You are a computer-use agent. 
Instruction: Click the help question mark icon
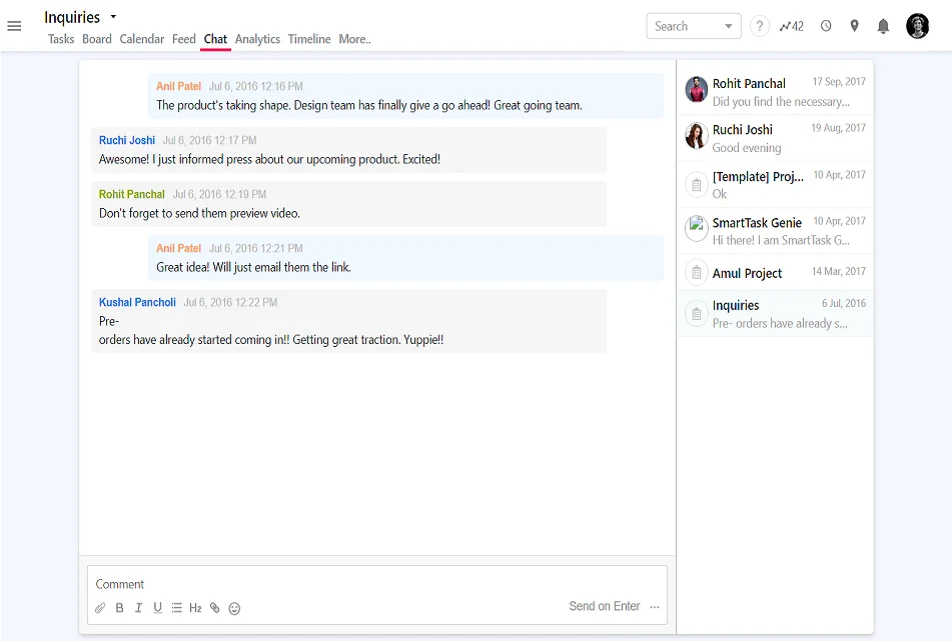(x=760, y=26)
